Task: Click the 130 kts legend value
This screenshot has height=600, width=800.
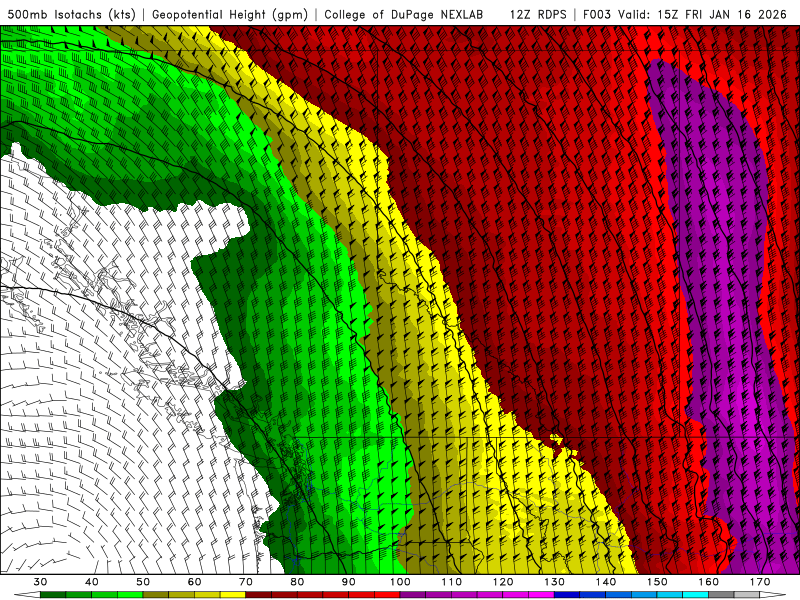Action: (554, 582)
